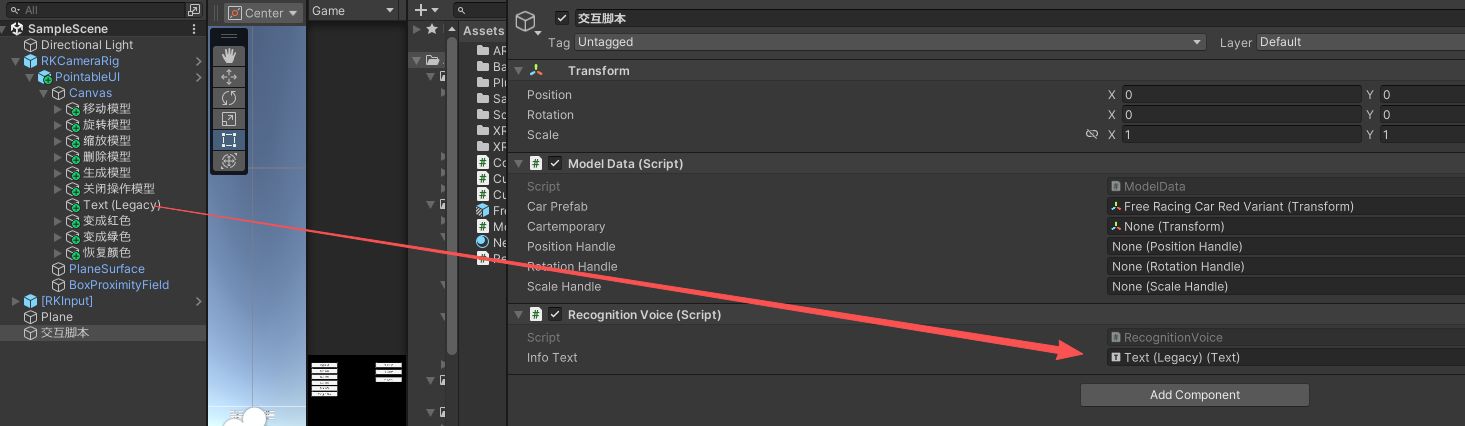Activate the Rect tool
The image size is (1465, 426).
click(229, 139)
